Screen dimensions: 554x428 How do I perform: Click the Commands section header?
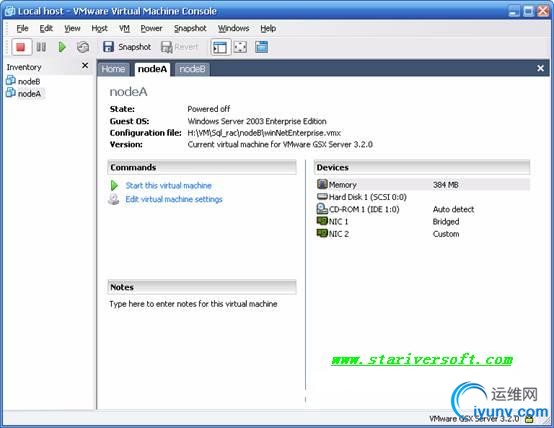(x=202, y=167)
